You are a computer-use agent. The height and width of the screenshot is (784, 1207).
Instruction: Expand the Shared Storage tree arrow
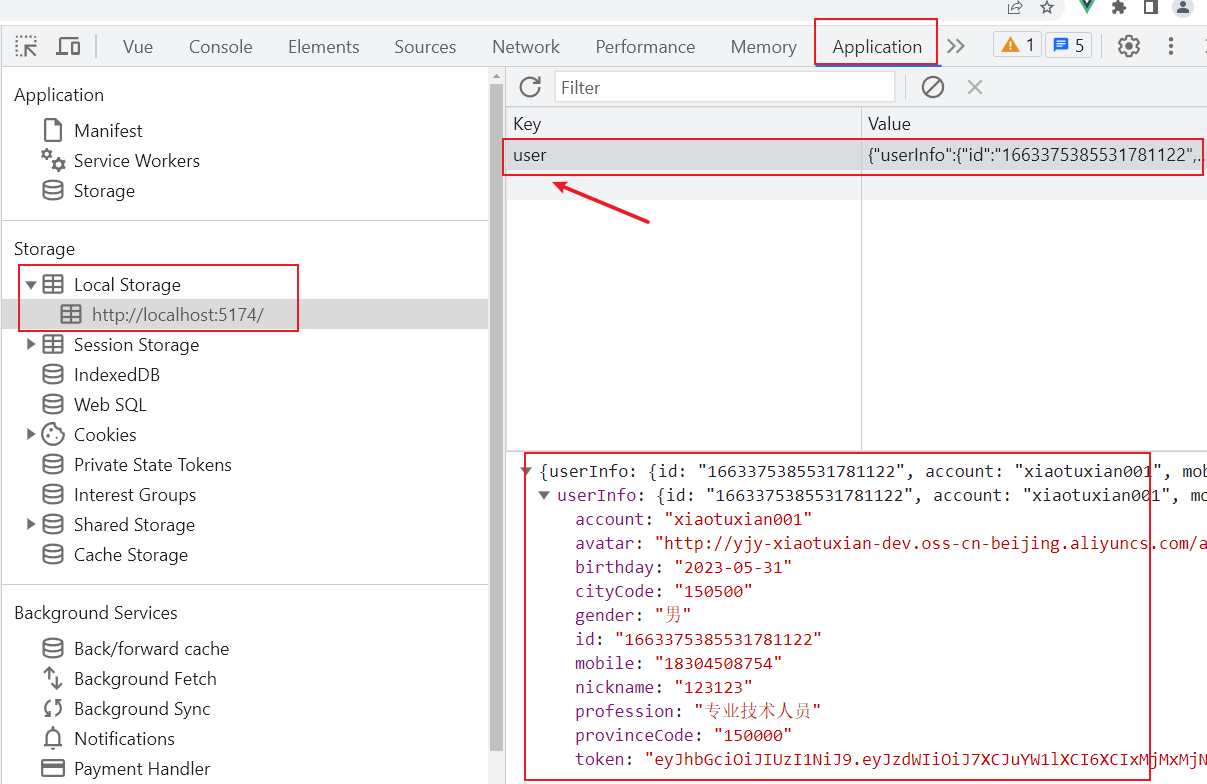[x=30, y=525]
